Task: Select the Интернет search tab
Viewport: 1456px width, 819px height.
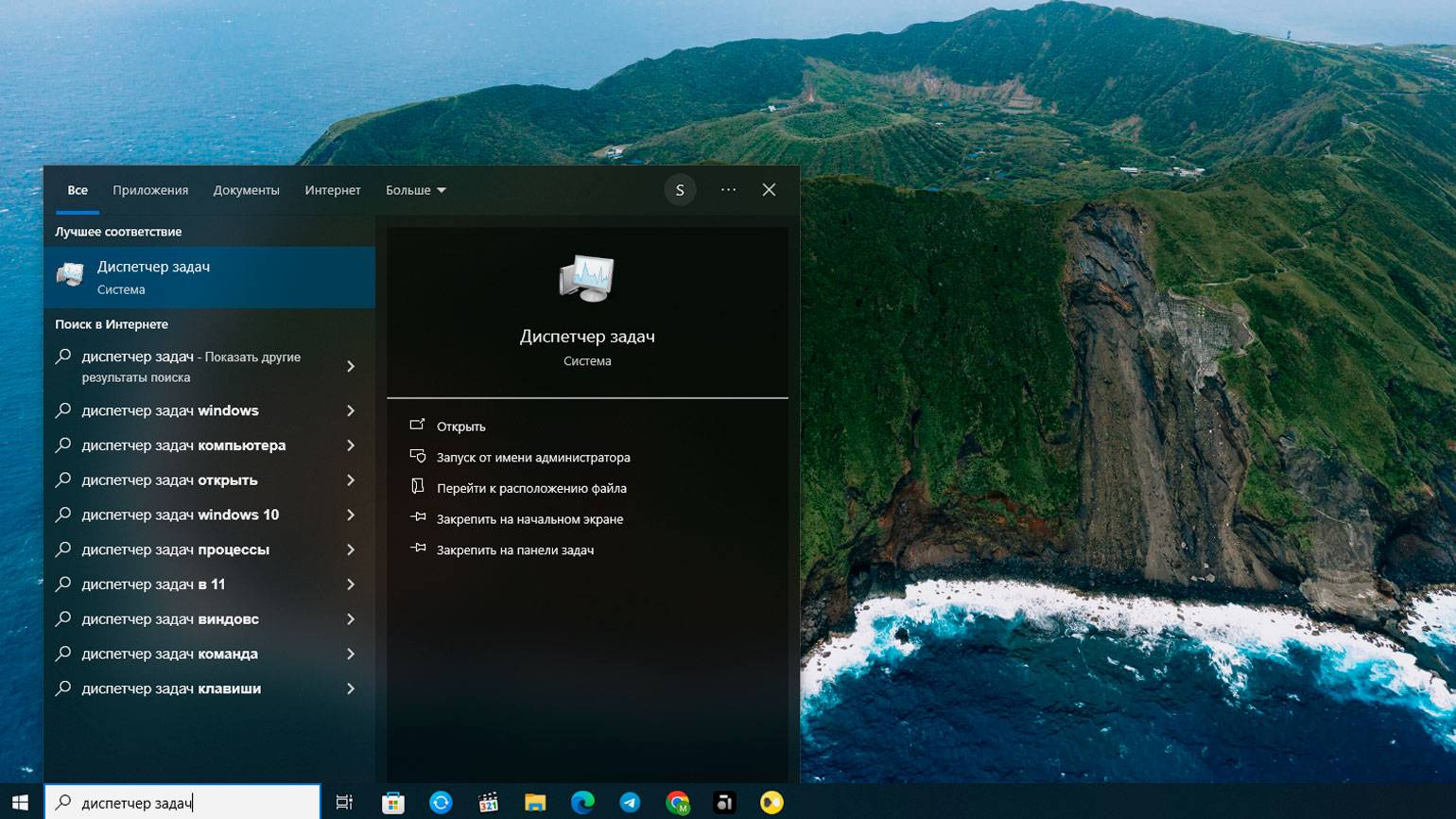Action: tap(332, 190)
